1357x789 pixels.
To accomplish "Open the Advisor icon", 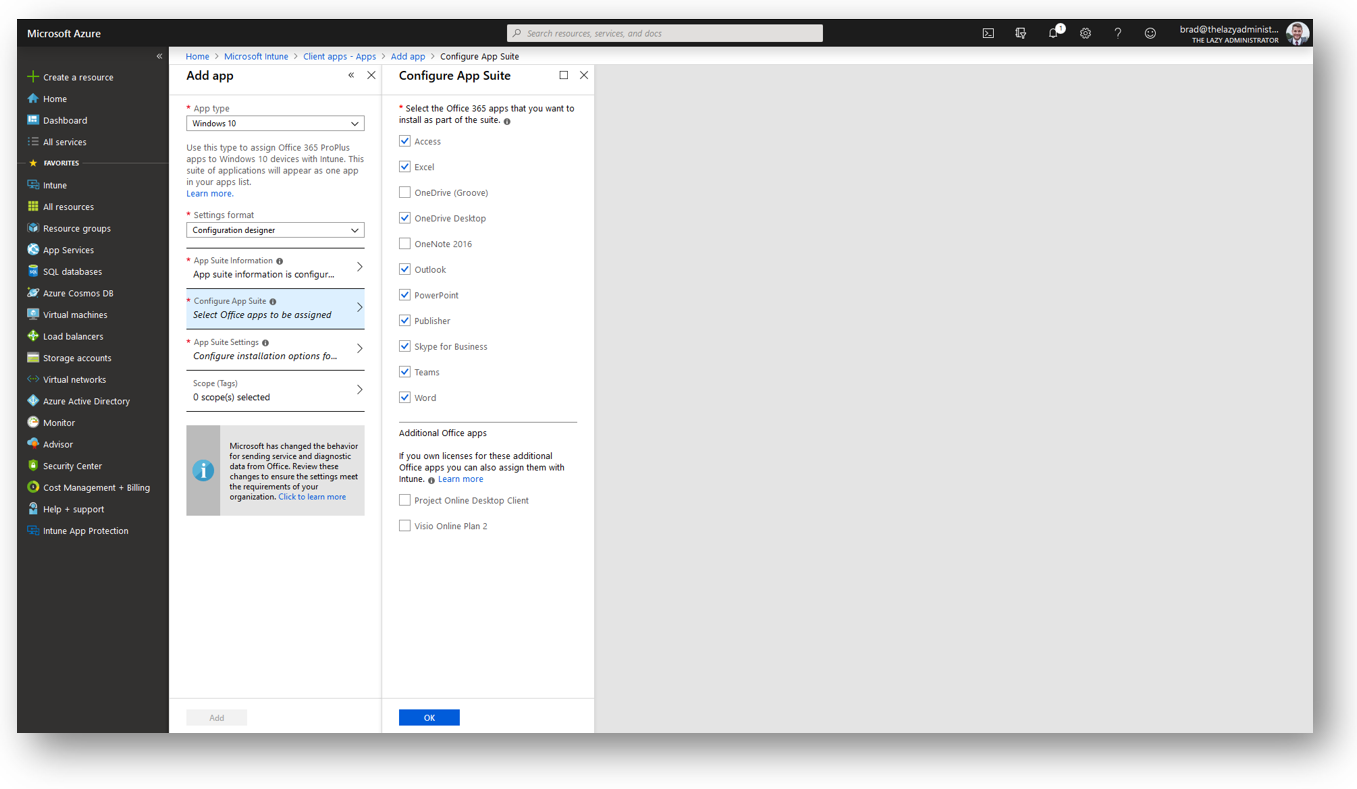I will click(33, 444).
